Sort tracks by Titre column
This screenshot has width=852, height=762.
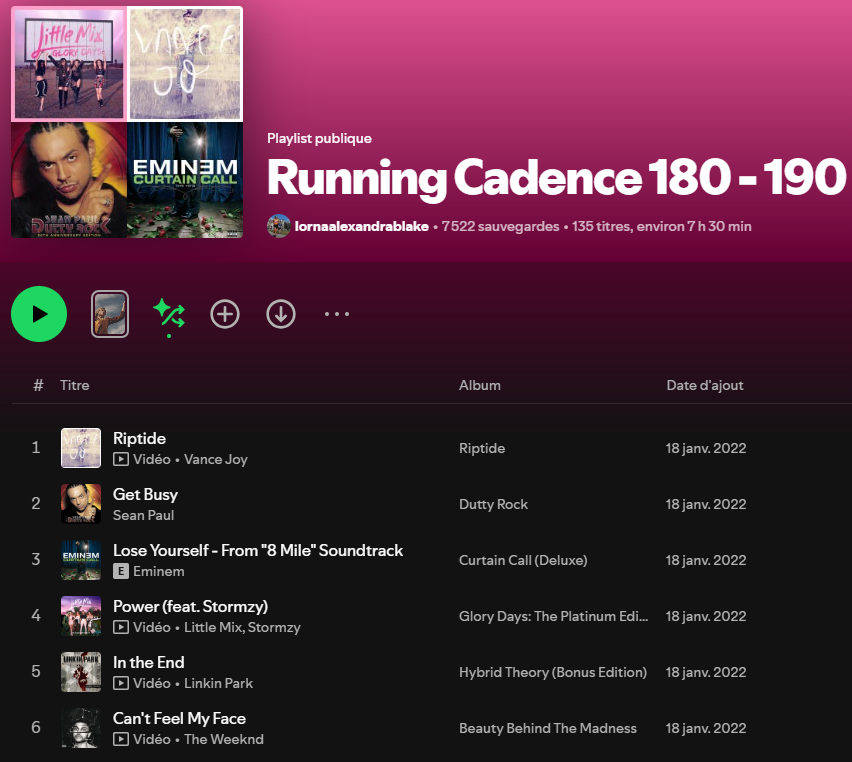(x=75, y=385)
